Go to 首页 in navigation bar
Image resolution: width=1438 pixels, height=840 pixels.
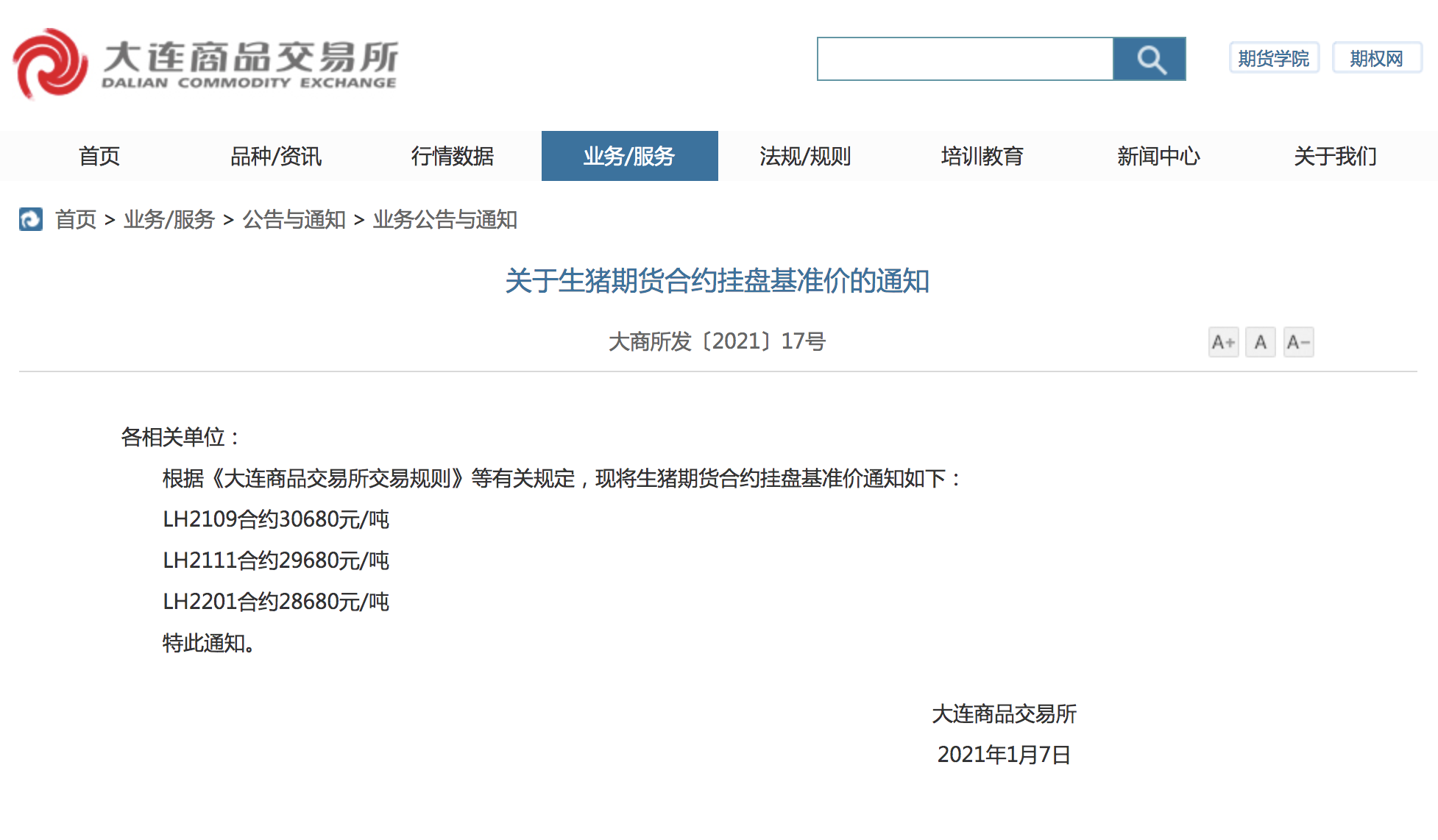[99, 156]
